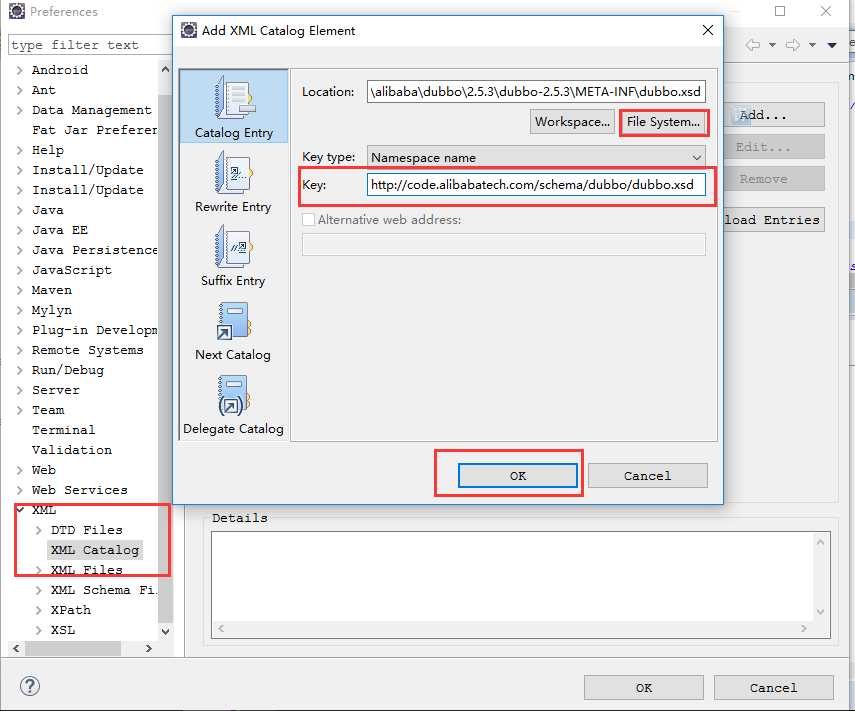This screenshot has height=711, width=855.
Task: Select the Catalog Entry icon
Action: [234, 98]
